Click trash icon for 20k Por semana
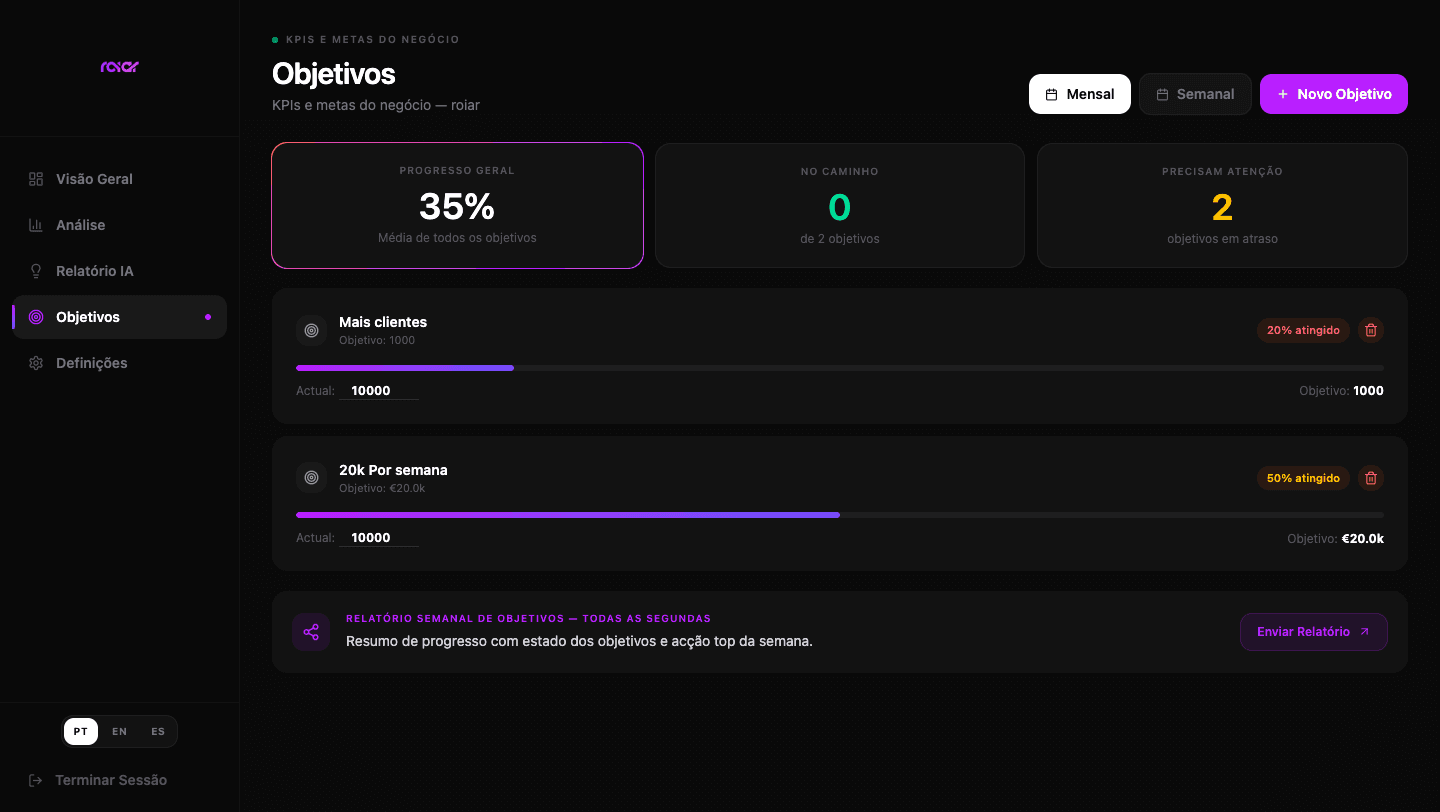 click(1371, 478)
